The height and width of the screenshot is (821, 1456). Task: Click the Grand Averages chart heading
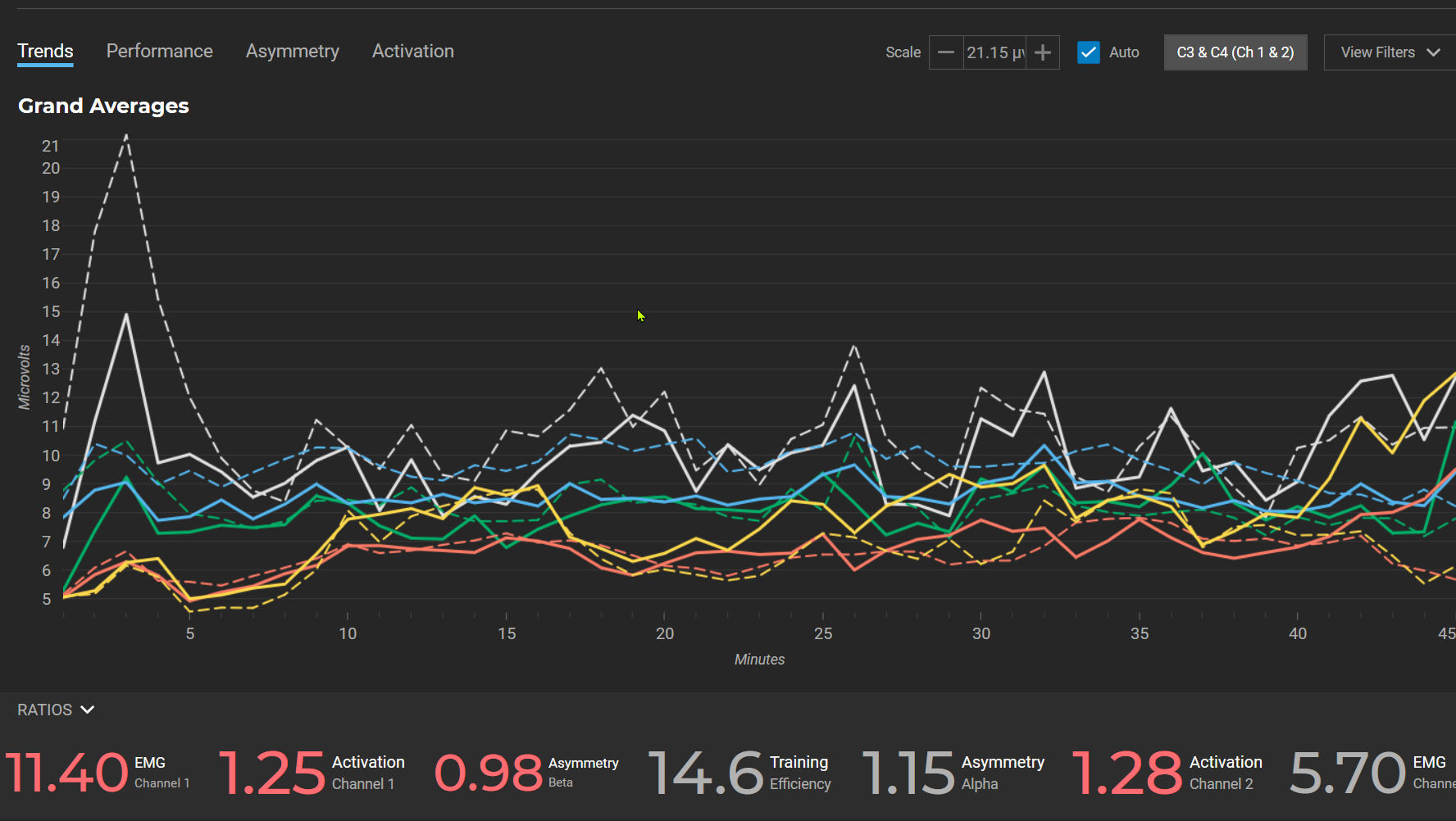pyautogui.click(x=103, y=106)
